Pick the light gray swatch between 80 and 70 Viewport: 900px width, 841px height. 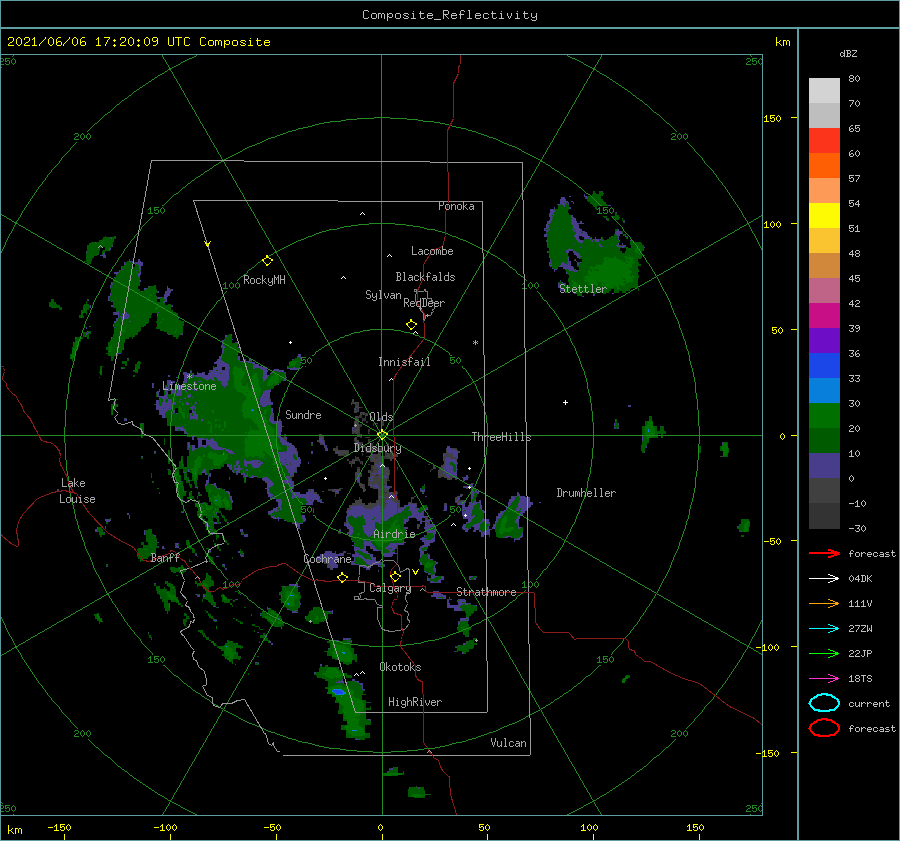824,91
